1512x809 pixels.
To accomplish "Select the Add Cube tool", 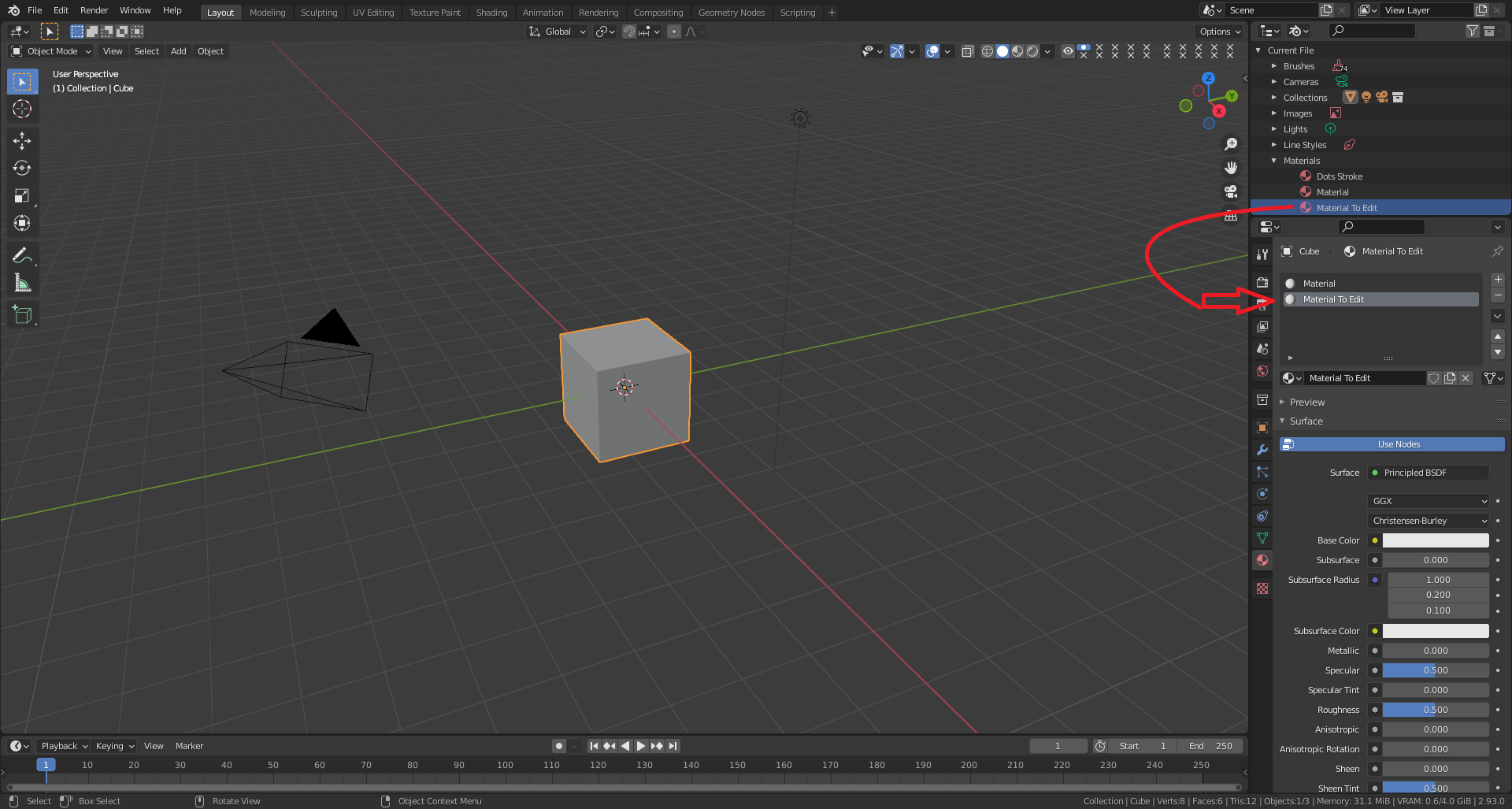I will pyautogui.click(x=22, y=315).
